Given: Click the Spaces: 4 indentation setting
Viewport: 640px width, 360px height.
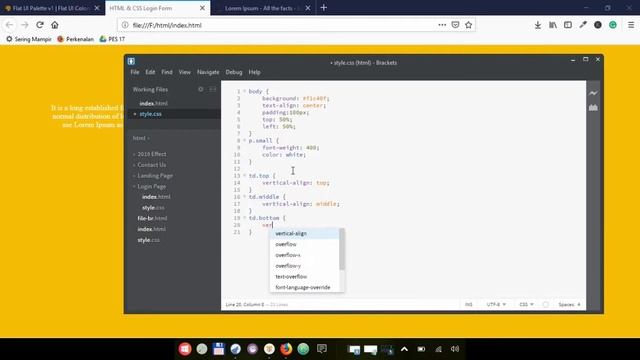Looking at the screenshot, I should click(x=569, y=304).
